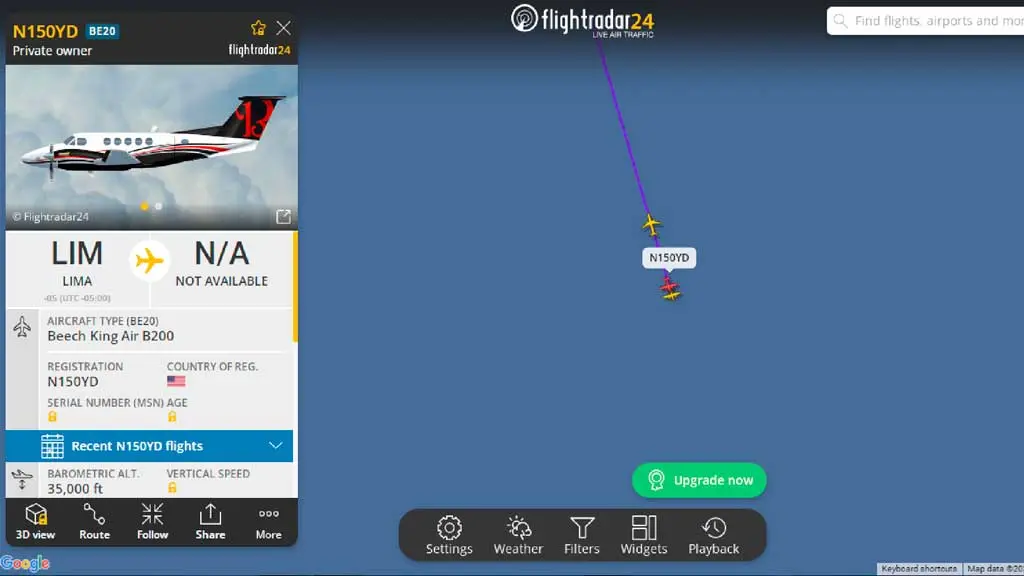Open the aircraft photo in a new window
1024x576 pixels.
point(283,217)
